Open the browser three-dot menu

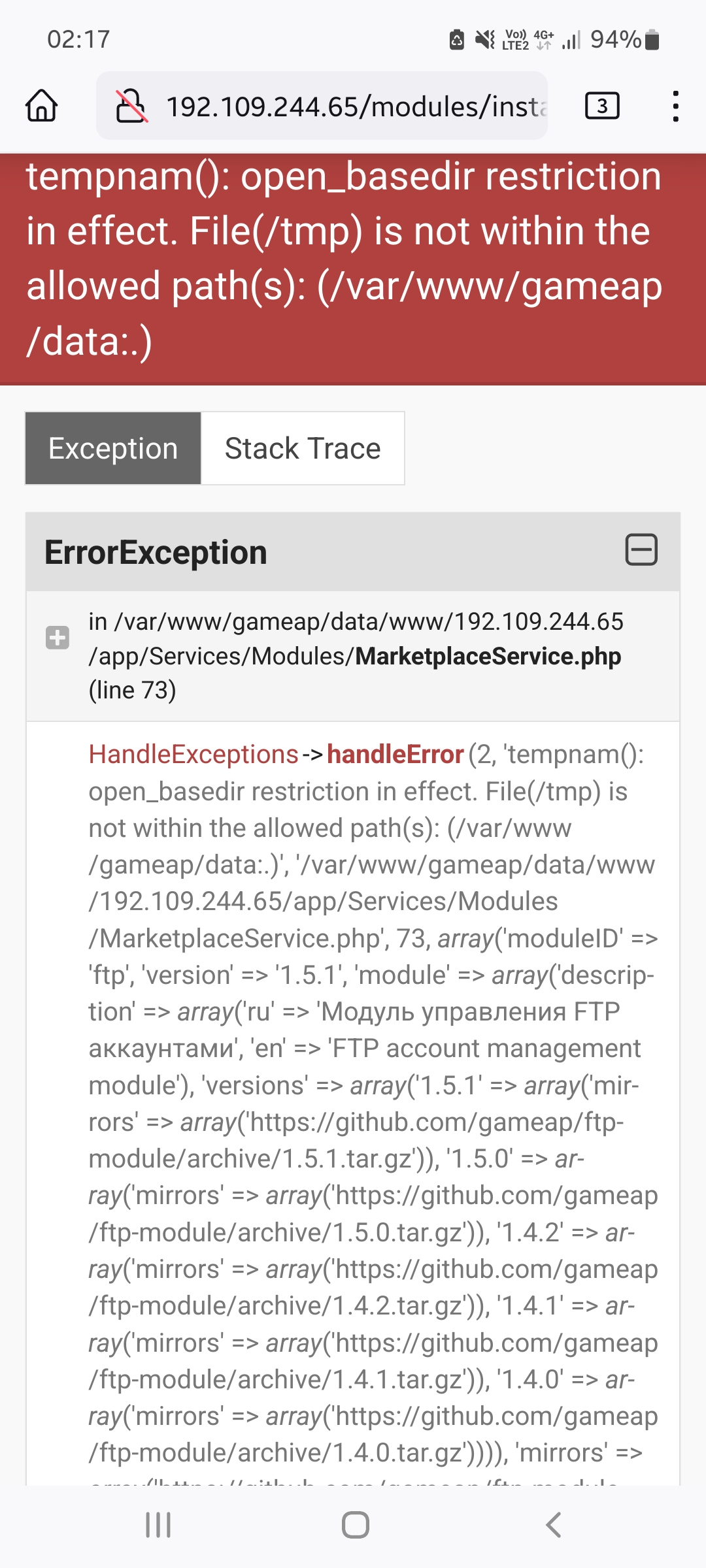(675, 106)
